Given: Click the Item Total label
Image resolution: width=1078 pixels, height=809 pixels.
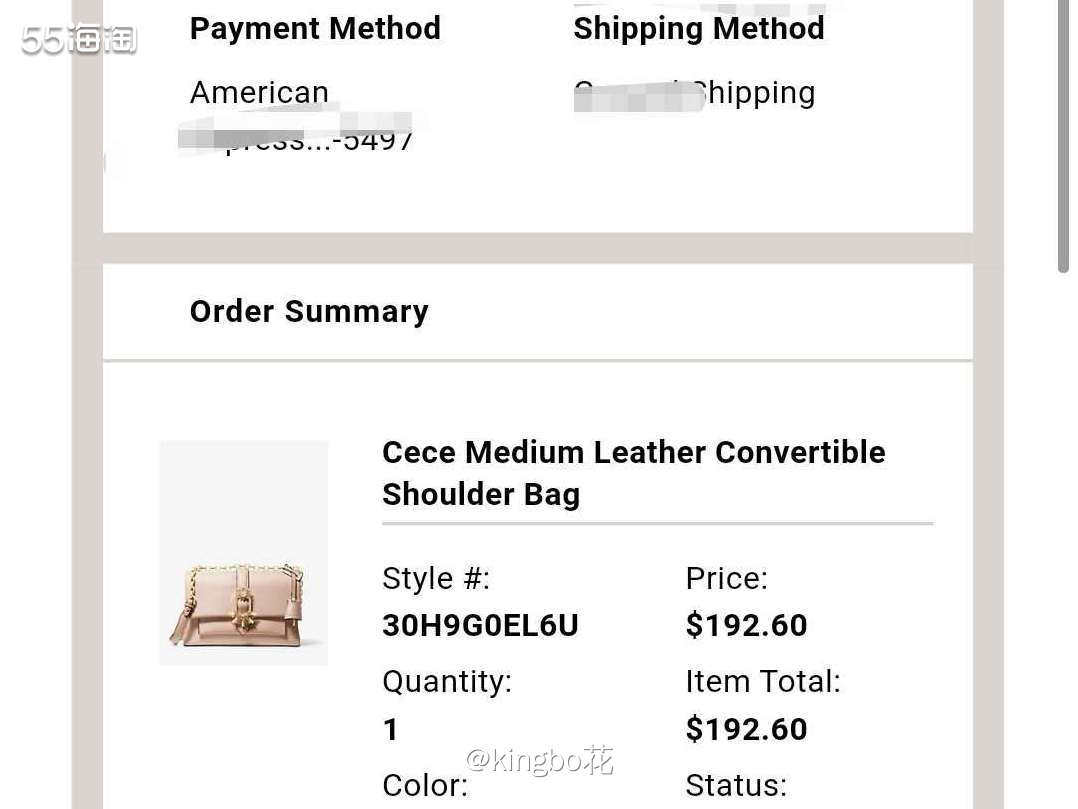Looking at the screenshot, I should [x=762, y=682].
